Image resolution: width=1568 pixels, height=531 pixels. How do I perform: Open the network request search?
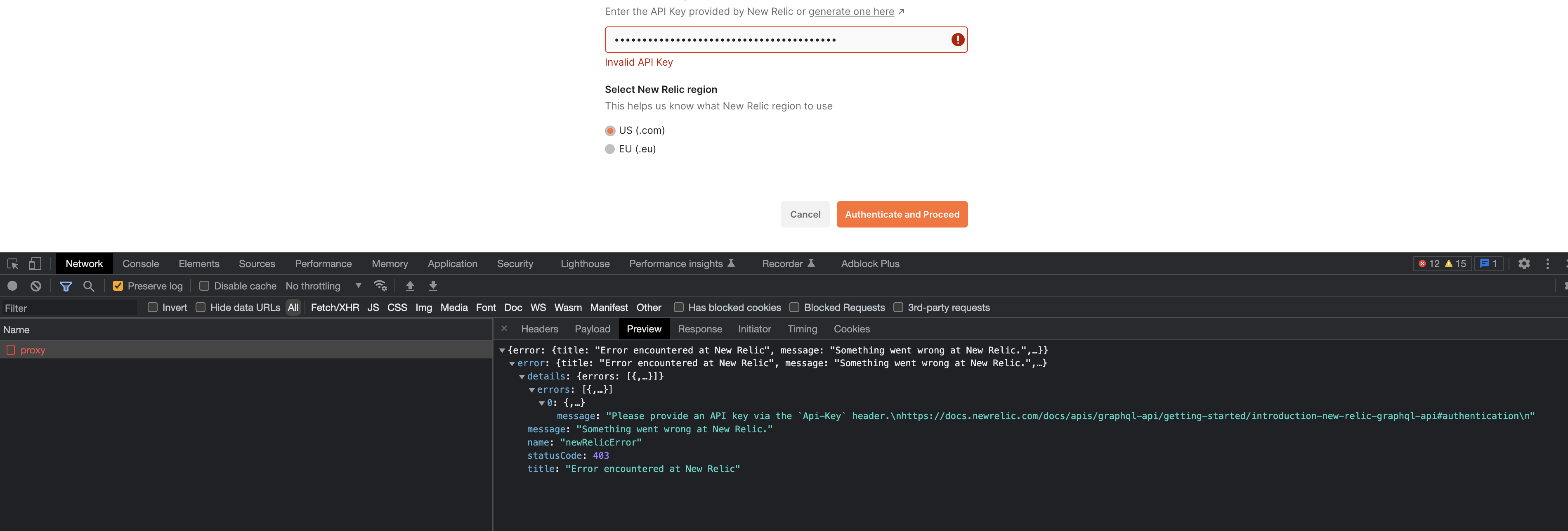coord(89,286)
